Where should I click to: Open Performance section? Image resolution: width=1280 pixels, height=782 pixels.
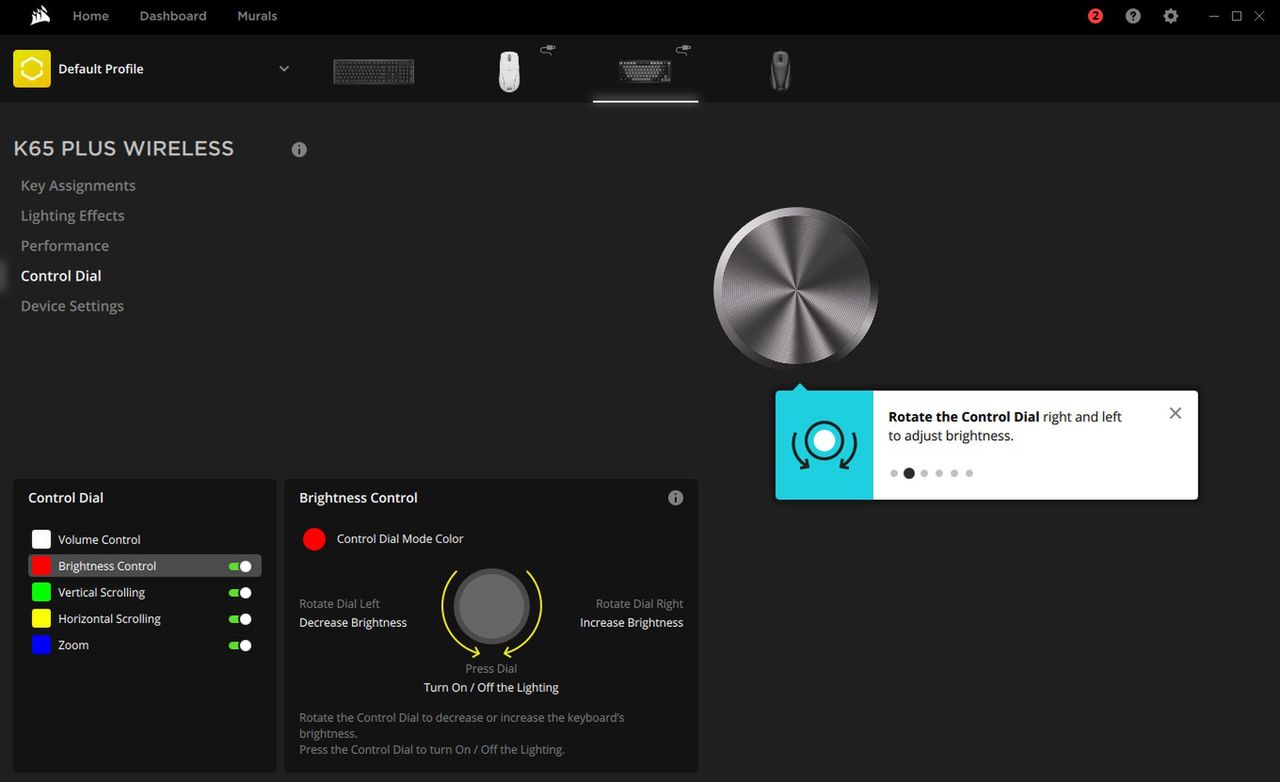[65, 245]
